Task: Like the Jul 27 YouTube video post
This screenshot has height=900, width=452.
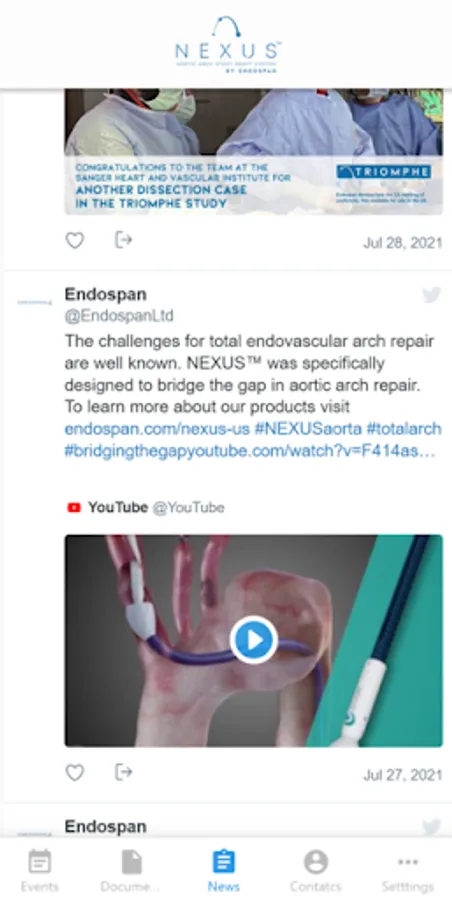Action: pos(75,773)
